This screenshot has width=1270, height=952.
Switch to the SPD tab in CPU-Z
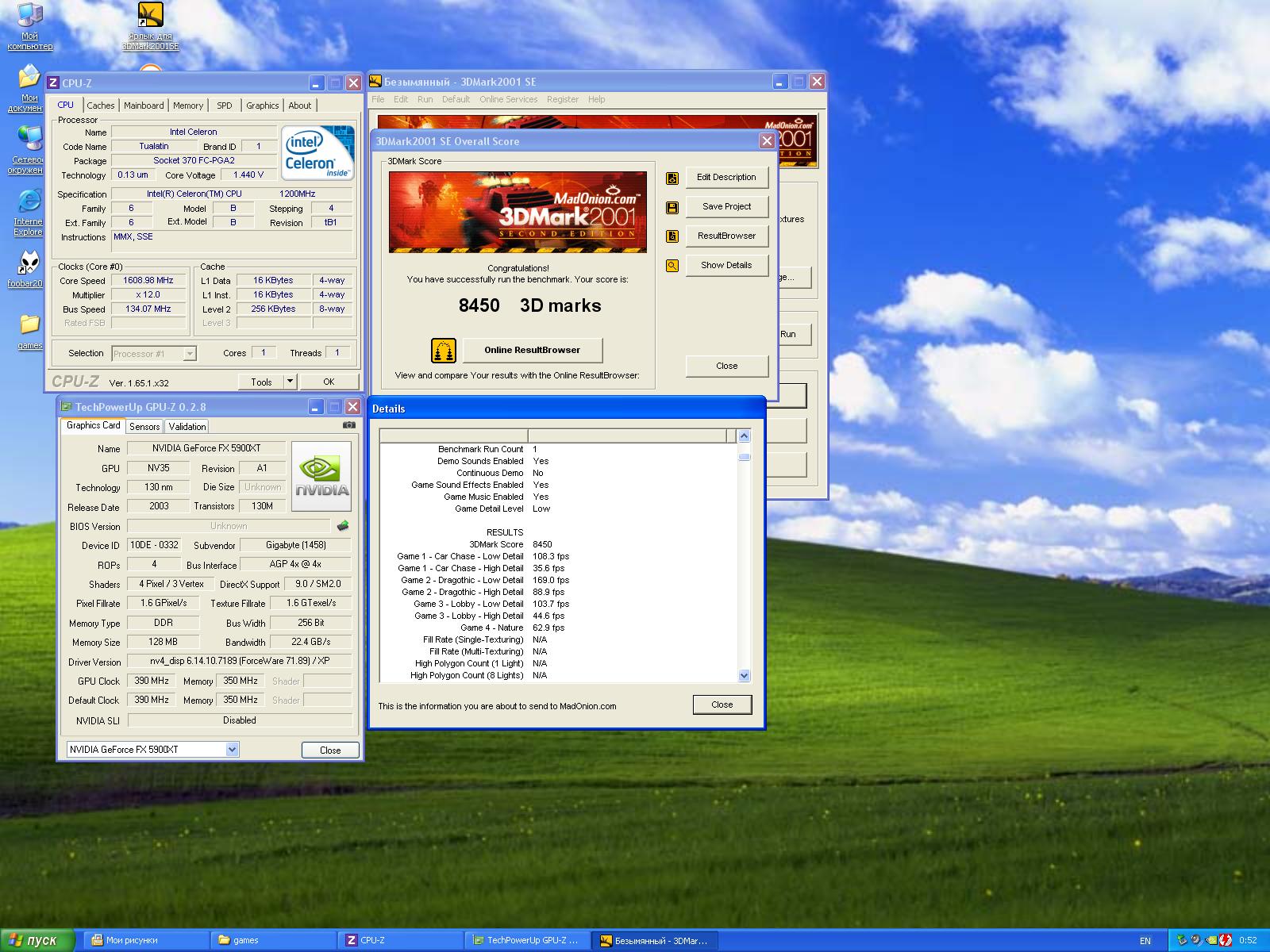tap(225, 106)
